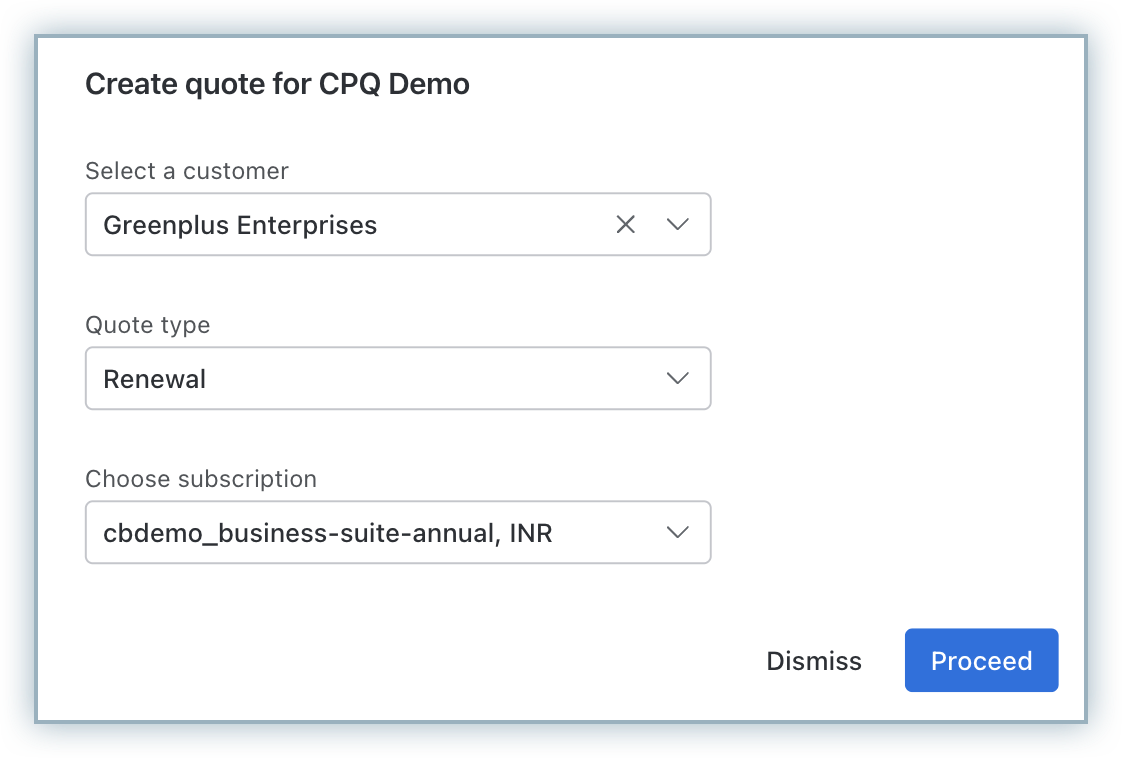Click the chevron in the customer field
The image size is (1122, 758).
678,225
